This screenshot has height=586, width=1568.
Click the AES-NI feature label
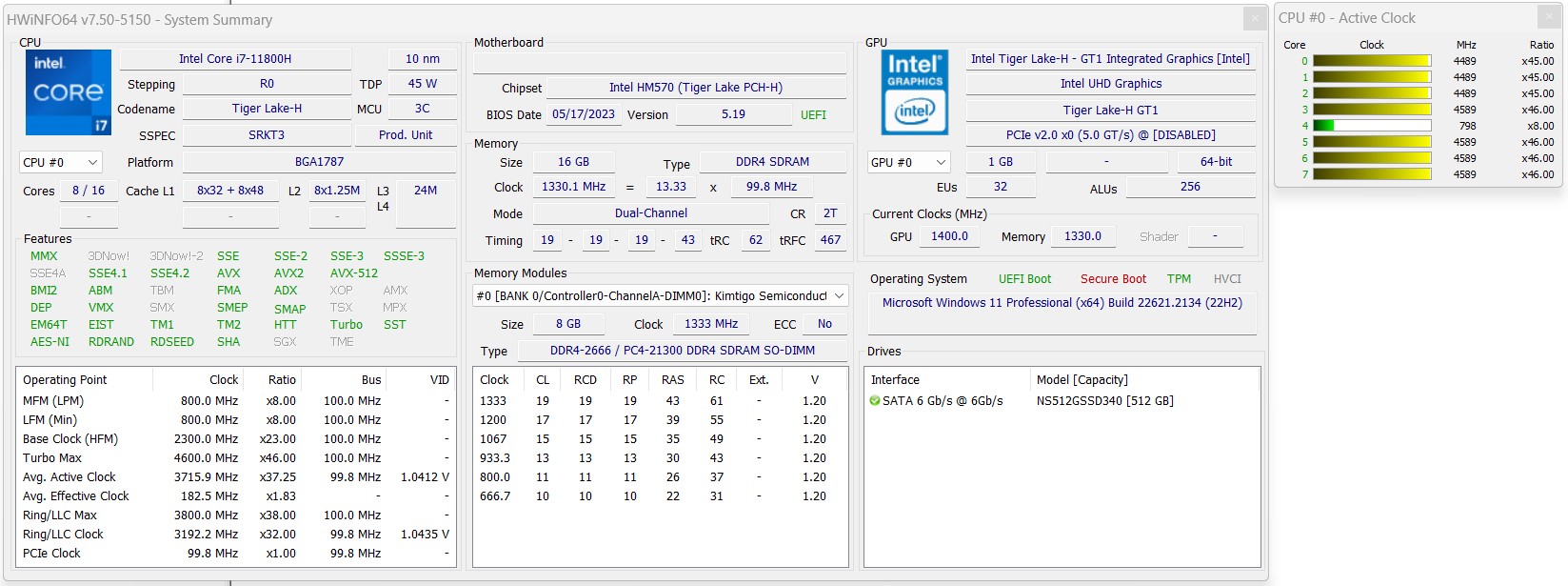click(x=50, y=342)
